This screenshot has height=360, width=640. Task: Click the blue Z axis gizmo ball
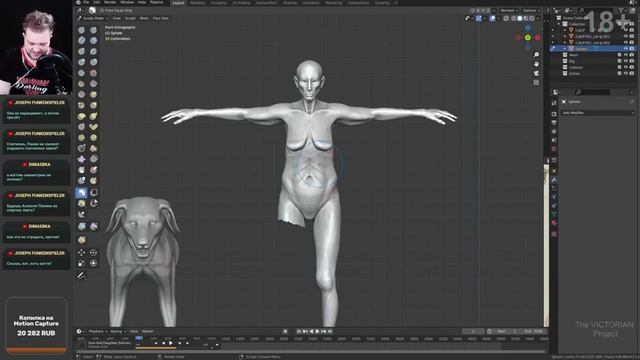pyautogui.click(x=528, y=28)
